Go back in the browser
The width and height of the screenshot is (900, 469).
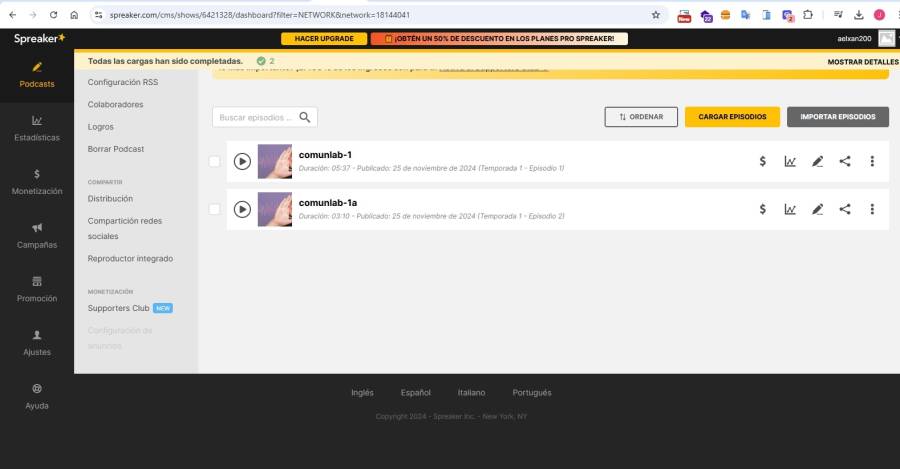coord(13,15)
